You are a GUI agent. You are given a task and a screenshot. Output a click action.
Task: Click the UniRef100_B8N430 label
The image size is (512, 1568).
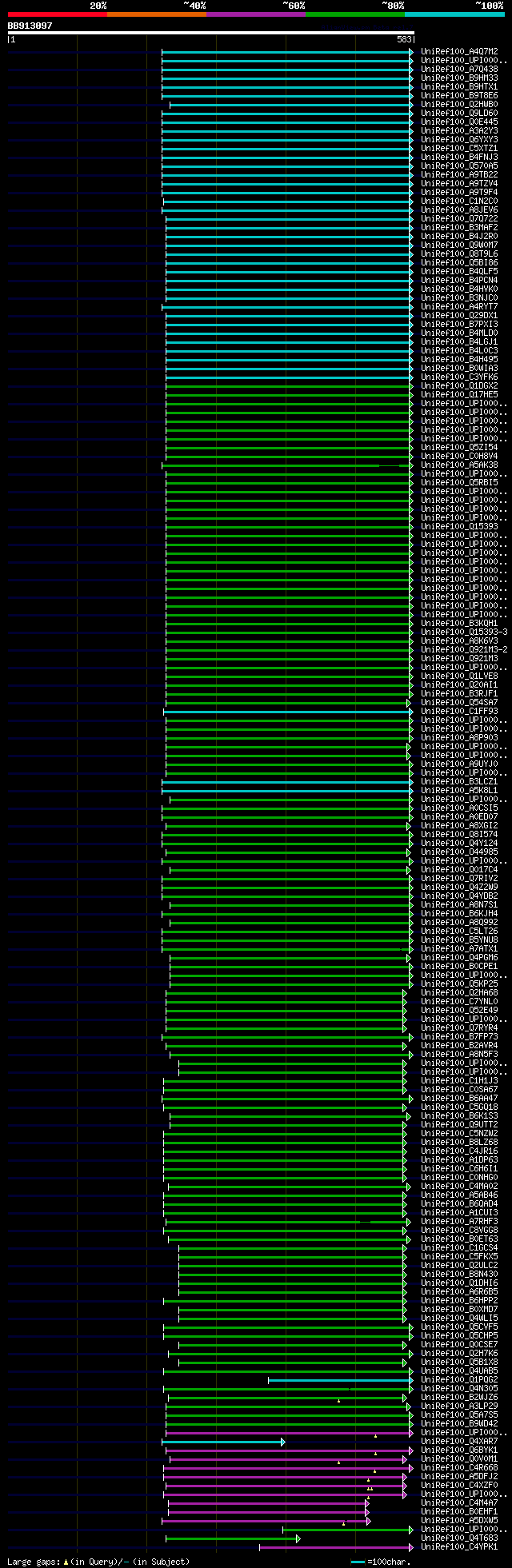point(459,1275)
